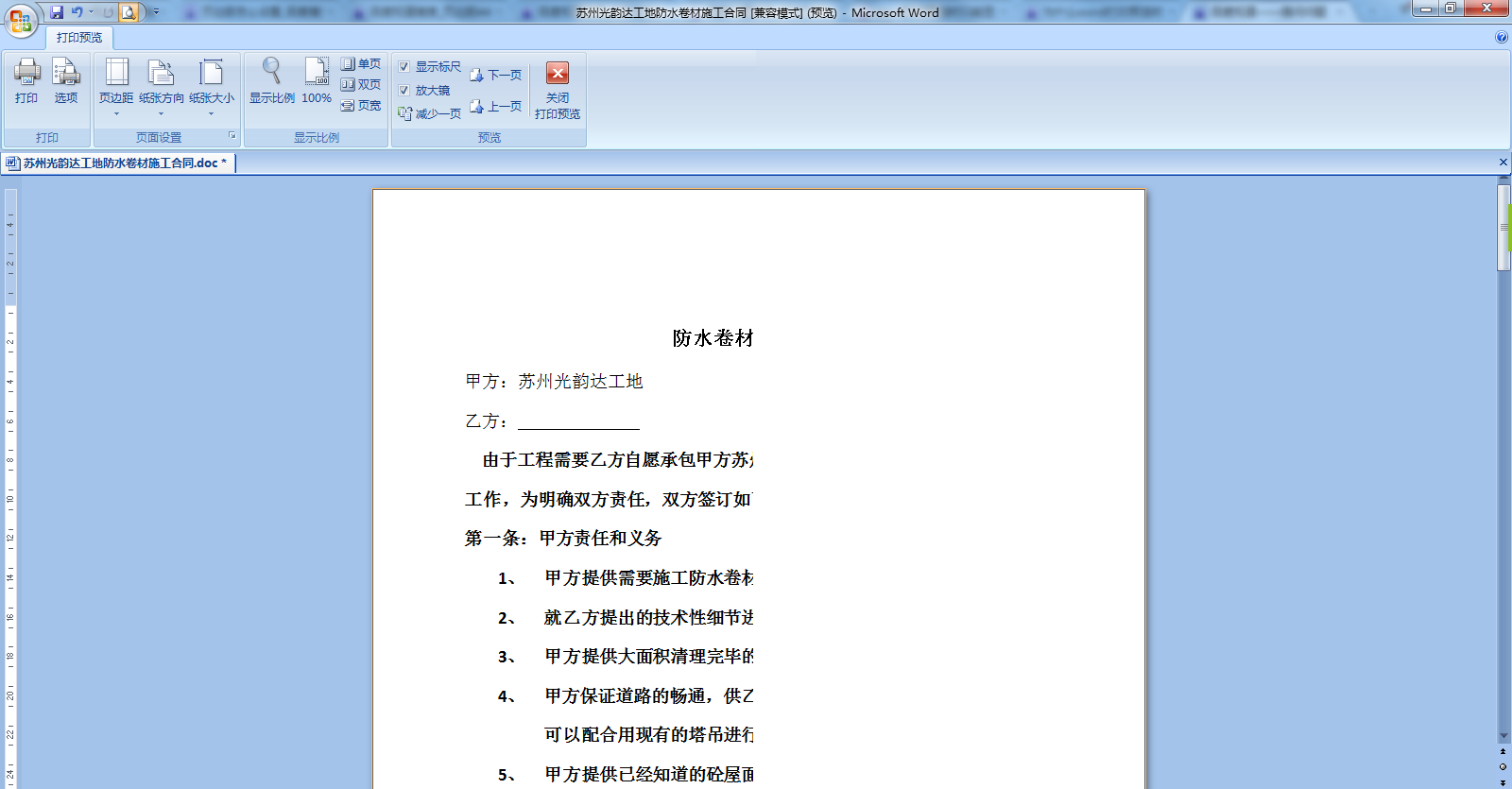
Task: Click next page double-arrow below scrollbar
Action: coord(1503,781)
